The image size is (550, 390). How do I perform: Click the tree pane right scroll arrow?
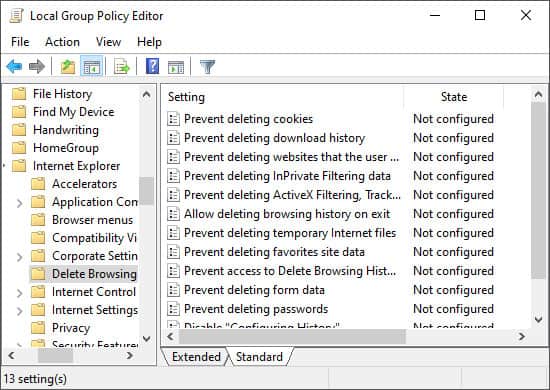click(x=130, y=356)
